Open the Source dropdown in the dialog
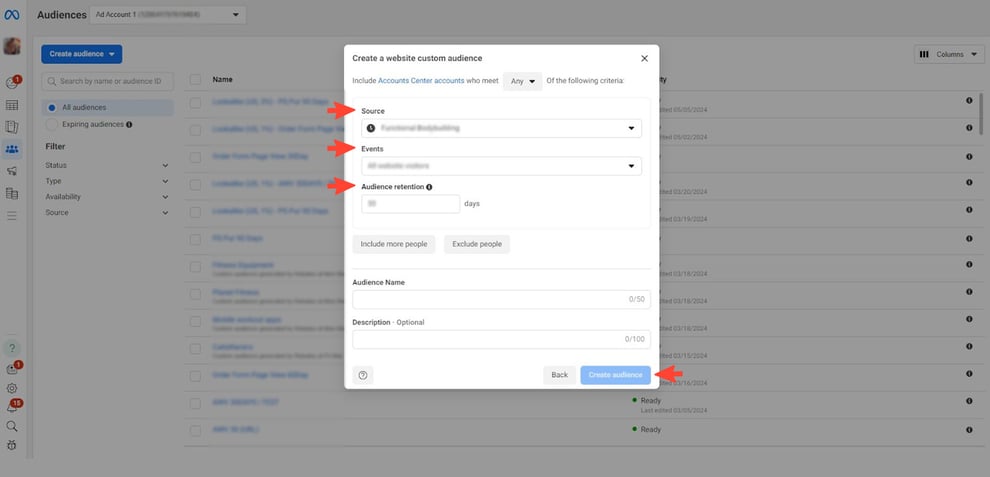This screenshot has height=477, width=990. (501, 128)
